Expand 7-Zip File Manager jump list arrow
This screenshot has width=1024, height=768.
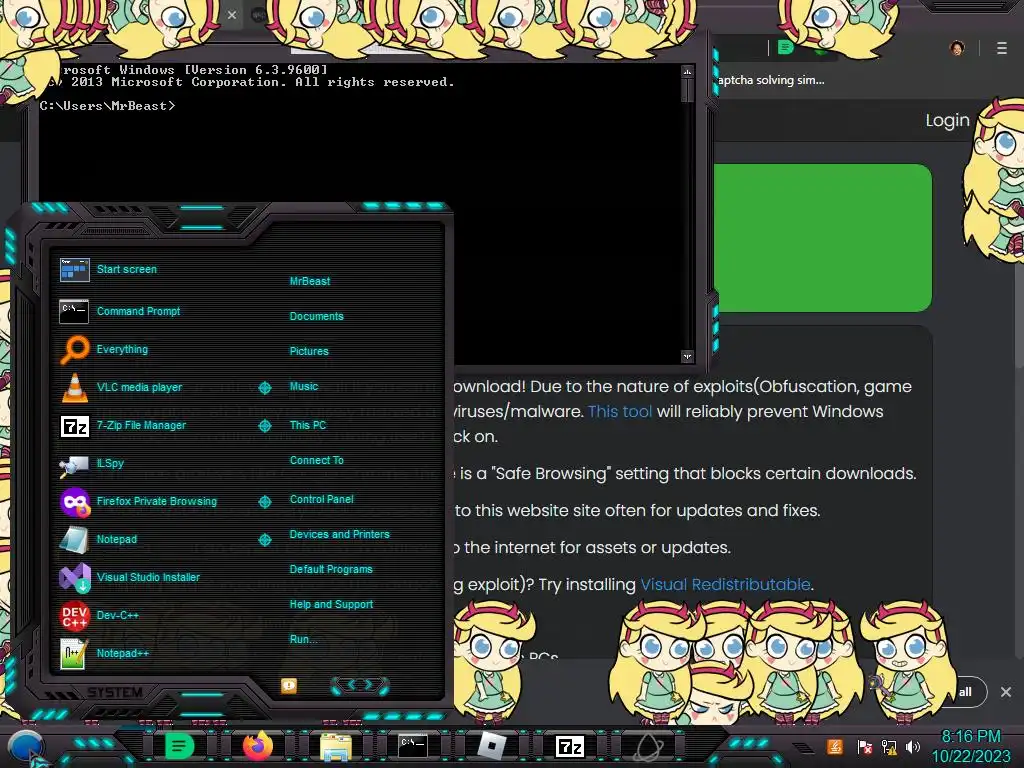tap(264, 426)
